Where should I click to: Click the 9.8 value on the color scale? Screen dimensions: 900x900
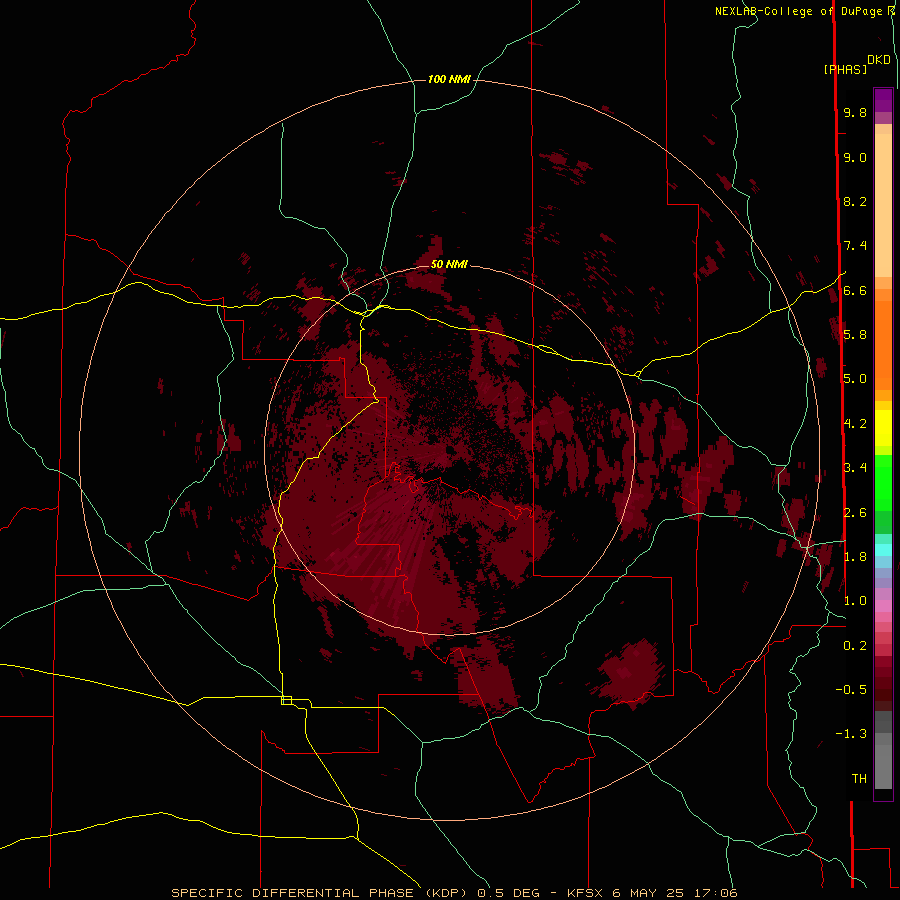[x=855, y=112]
